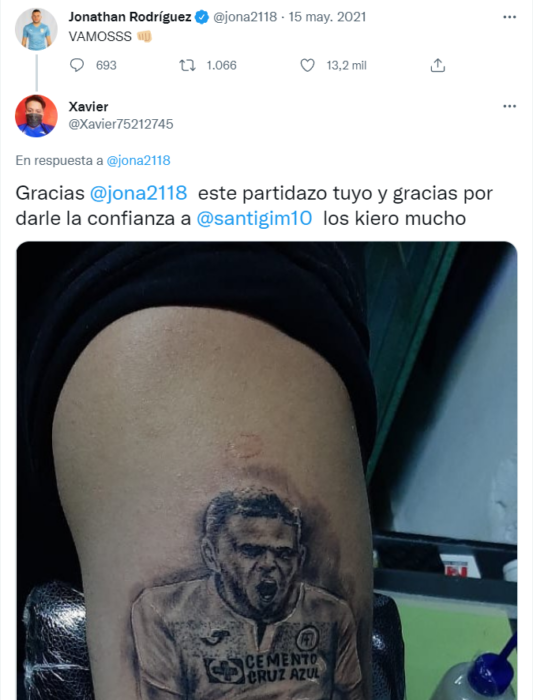Open the more options menu on Jonathan's tweet

[509, 17]
